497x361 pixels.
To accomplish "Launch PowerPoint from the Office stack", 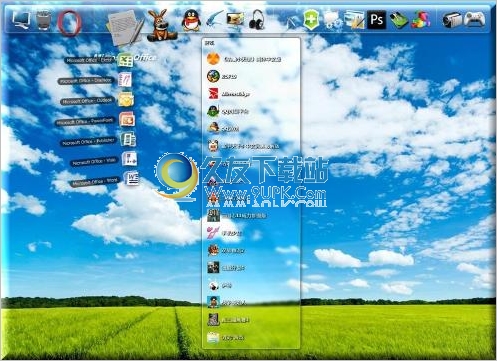I will 127,119.
